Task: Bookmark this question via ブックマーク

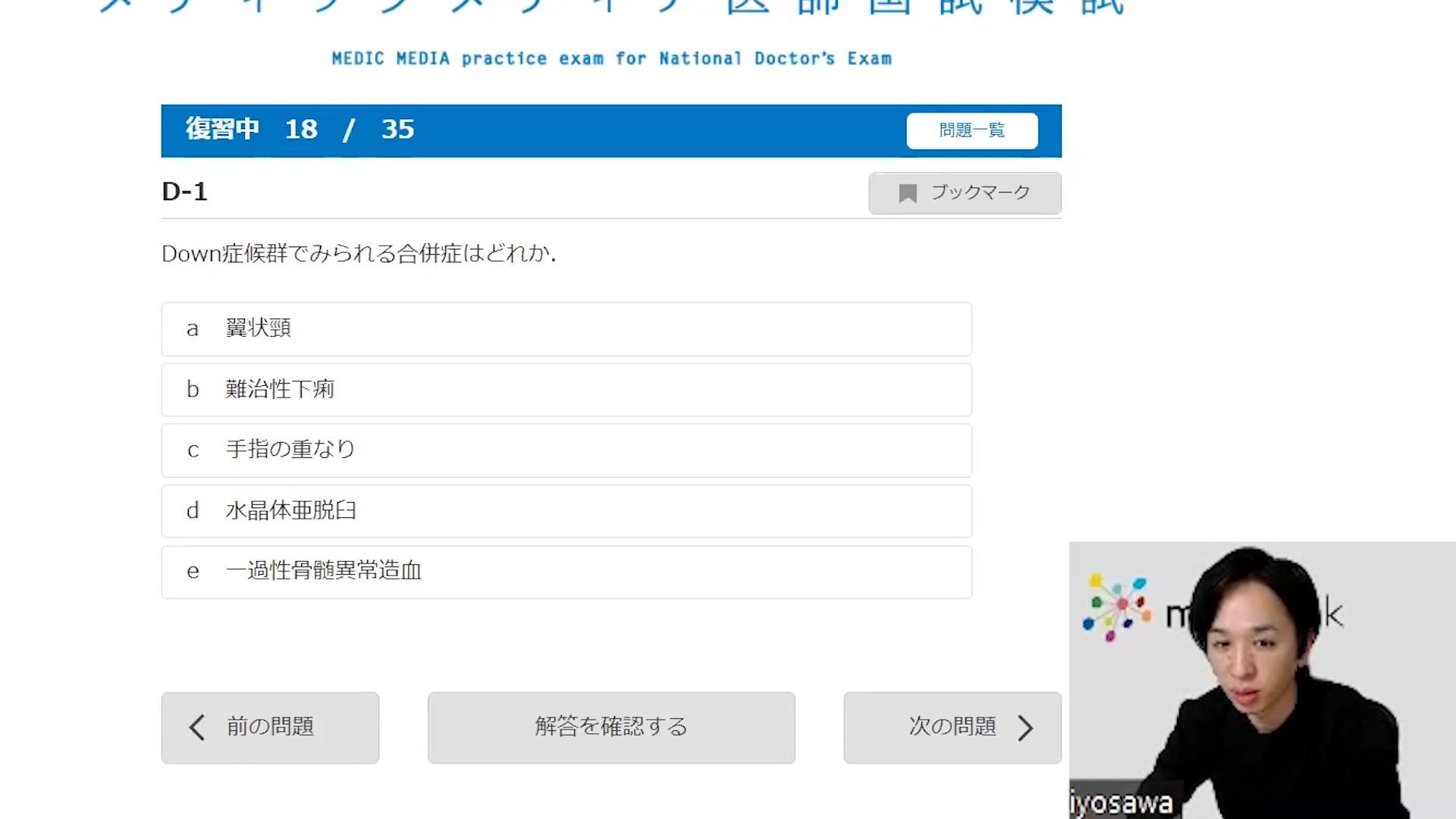Action: (x=965, y=193)
